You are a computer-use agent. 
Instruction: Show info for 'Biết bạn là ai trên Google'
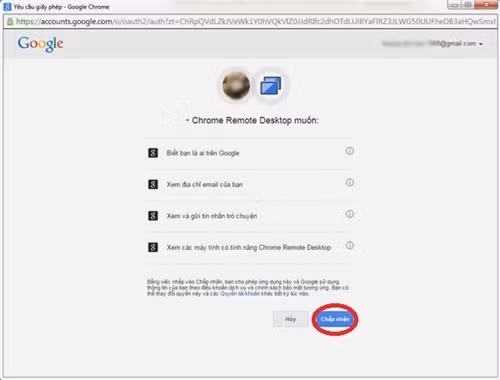[x=350, y=151]
